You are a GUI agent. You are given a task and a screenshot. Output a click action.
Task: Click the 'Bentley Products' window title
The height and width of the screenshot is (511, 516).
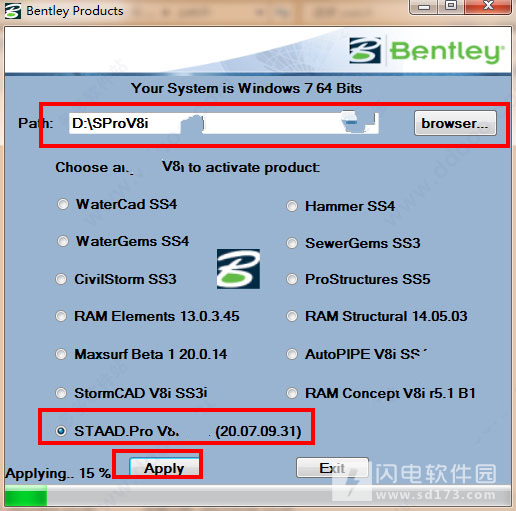pyautogui.click(x=75, y=11)
